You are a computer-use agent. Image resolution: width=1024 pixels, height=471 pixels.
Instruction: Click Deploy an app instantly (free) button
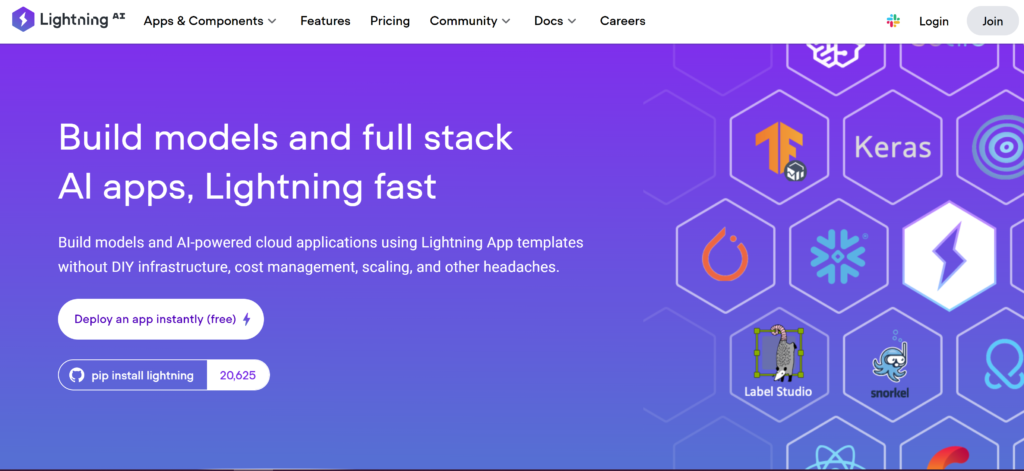pyautogui.click(x=161, y=319)
